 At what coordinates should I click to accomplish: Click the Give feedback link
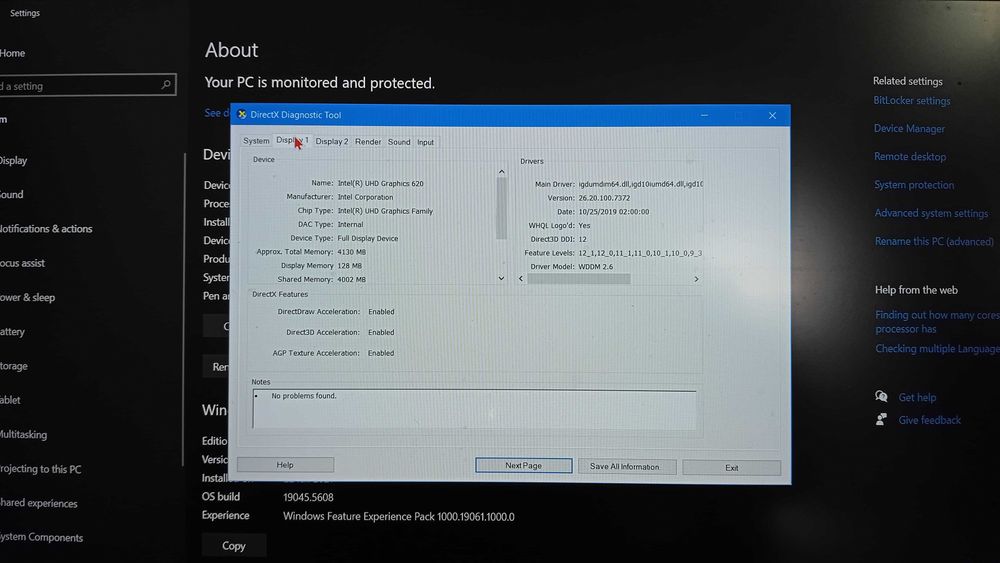pos(929,420)
